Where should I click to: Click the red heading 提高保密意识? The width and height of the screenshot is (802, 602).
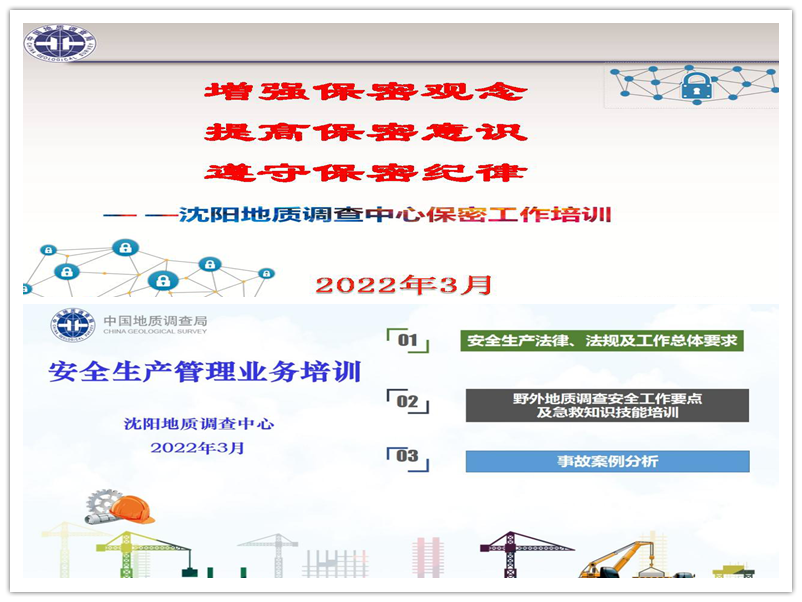[x=366, y=132]
